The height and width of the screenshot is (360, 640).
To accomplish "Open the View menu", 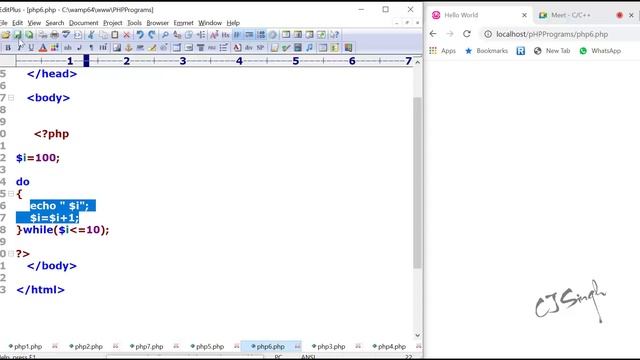I will coord(34,23).
